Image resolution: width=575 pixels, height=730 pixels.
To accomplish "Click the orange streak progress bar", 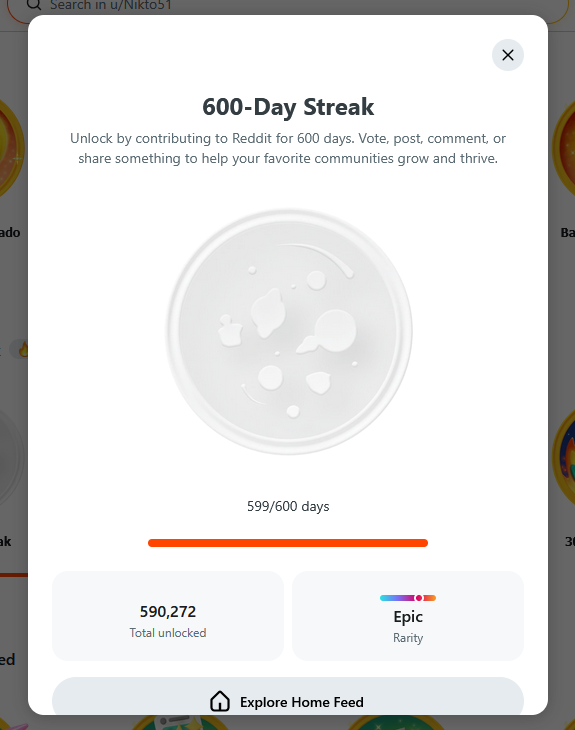I will pos(288,543).
